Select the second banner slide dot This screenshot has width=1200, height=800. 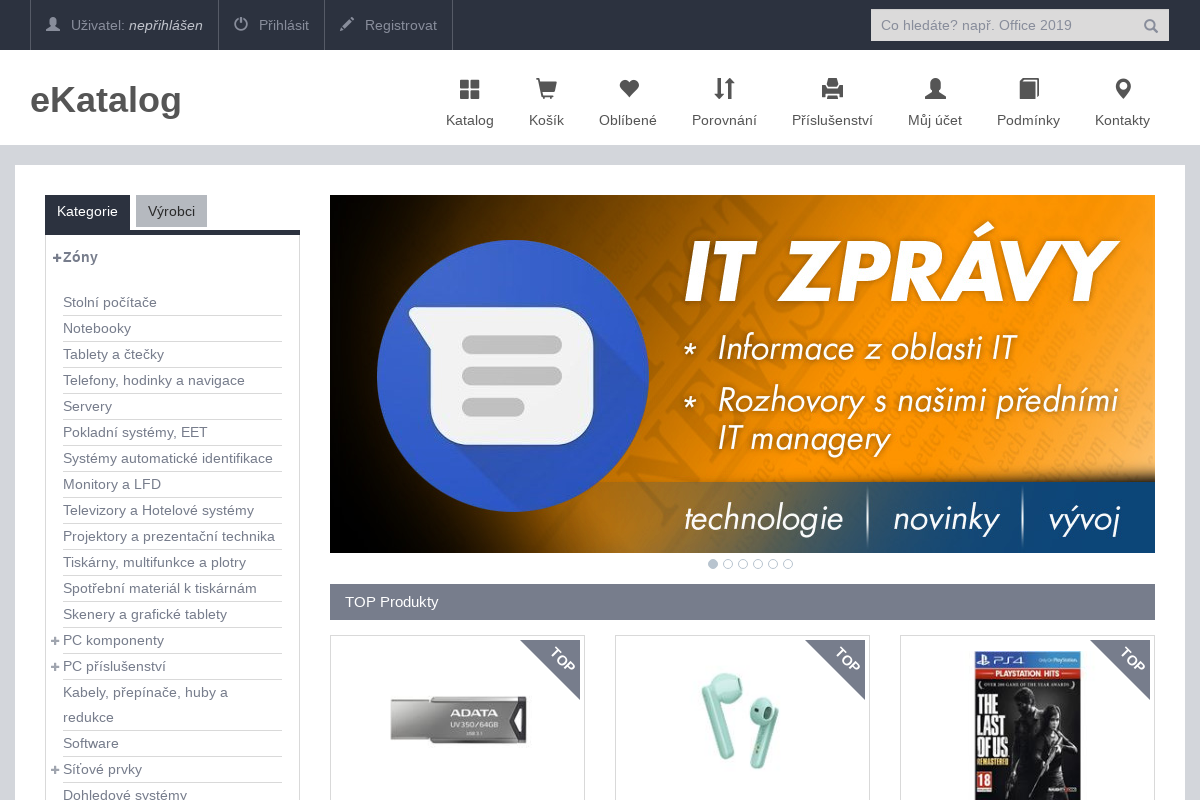coord(728,564)
